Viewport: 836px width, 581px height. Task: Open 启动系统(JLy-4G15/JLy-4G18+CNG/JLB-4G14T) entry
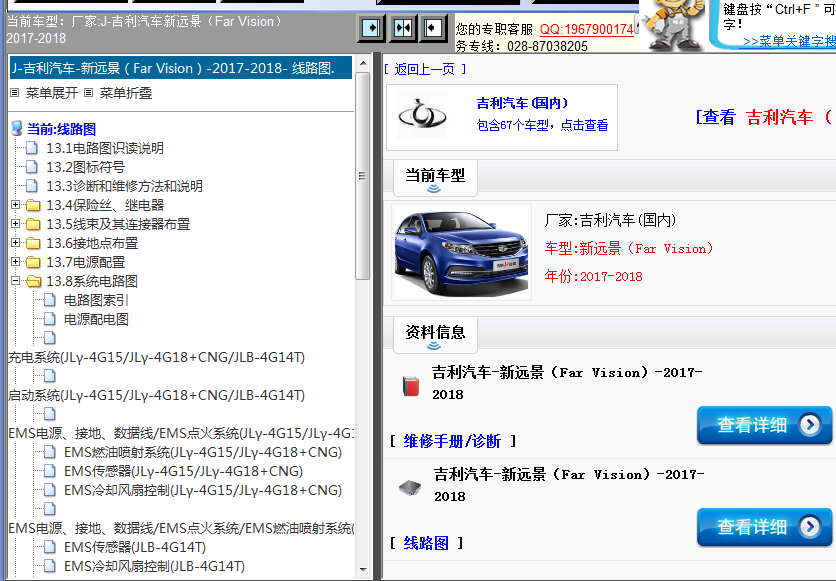[x=156, y=395]
